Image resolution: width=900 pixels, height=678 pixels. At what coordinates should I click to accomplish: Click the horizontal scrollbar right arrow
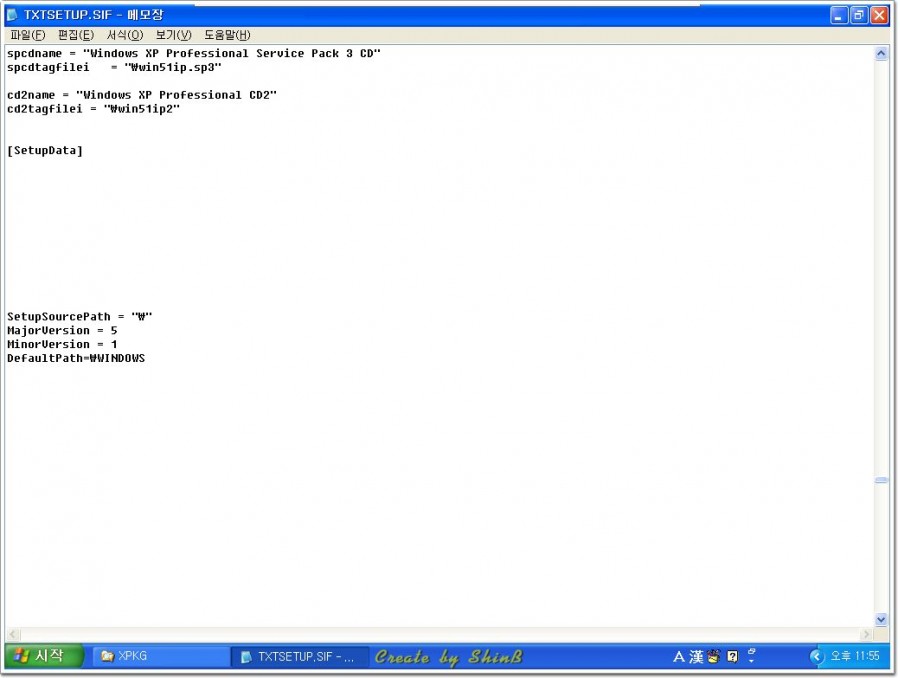(x=867, y=634)
